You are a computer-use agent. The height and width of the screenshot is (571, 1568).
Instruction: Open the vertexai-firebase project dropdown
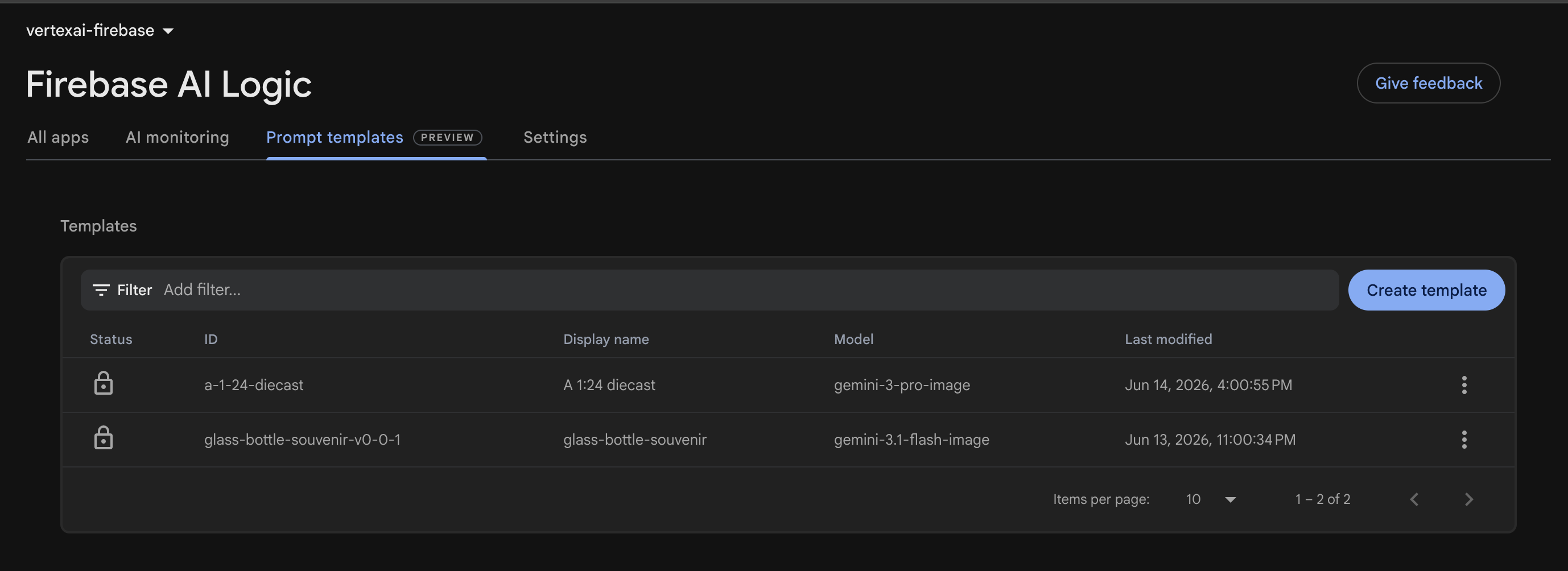pos(100,31)
